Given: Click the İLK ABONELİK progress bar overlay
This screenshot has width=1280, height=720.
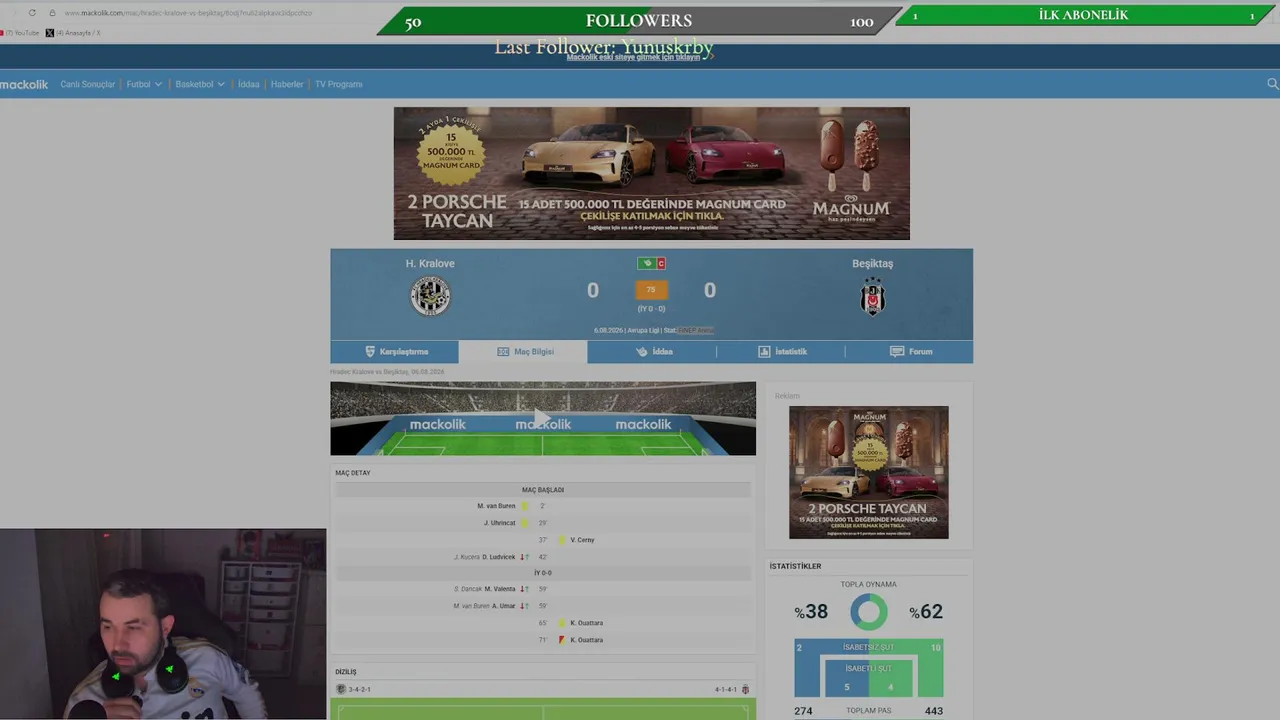Looking at the screenshot, I should [x=1083, y=16].
